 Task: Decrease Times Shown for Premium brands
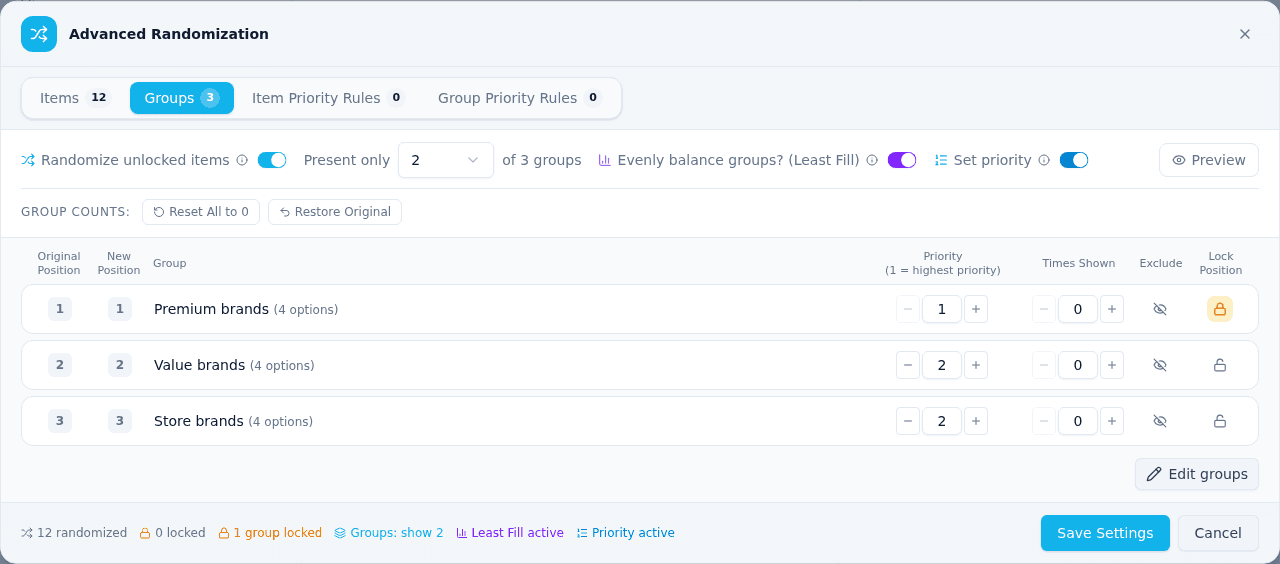tap(1044, 309)
